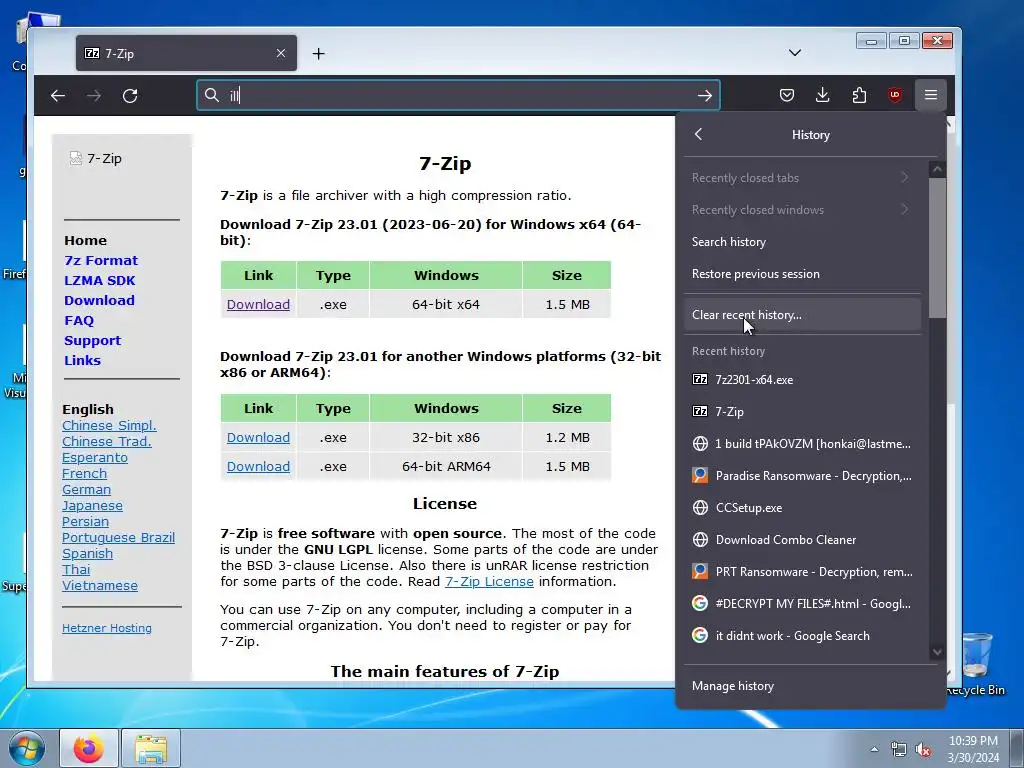Download the 32-bit x86 .exe

(x=258, y=438)
